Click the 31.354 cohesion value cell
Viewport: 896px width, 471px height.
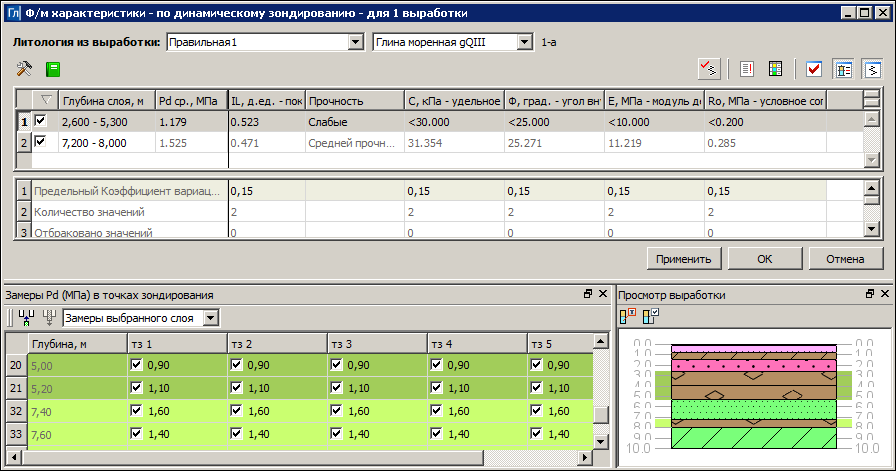coord(454,143)
